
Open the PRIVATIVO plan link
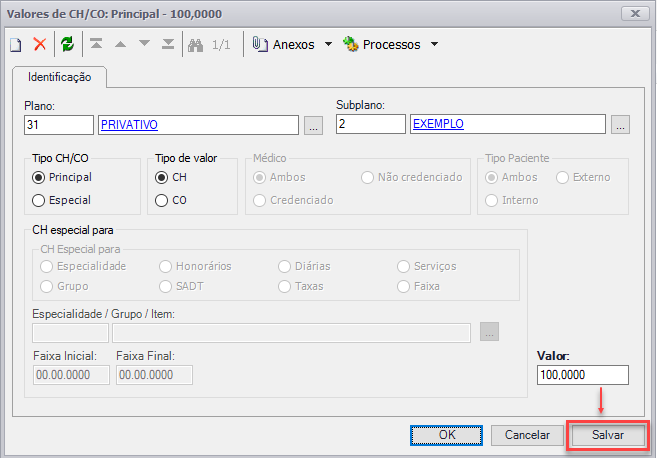pos(129,125)
